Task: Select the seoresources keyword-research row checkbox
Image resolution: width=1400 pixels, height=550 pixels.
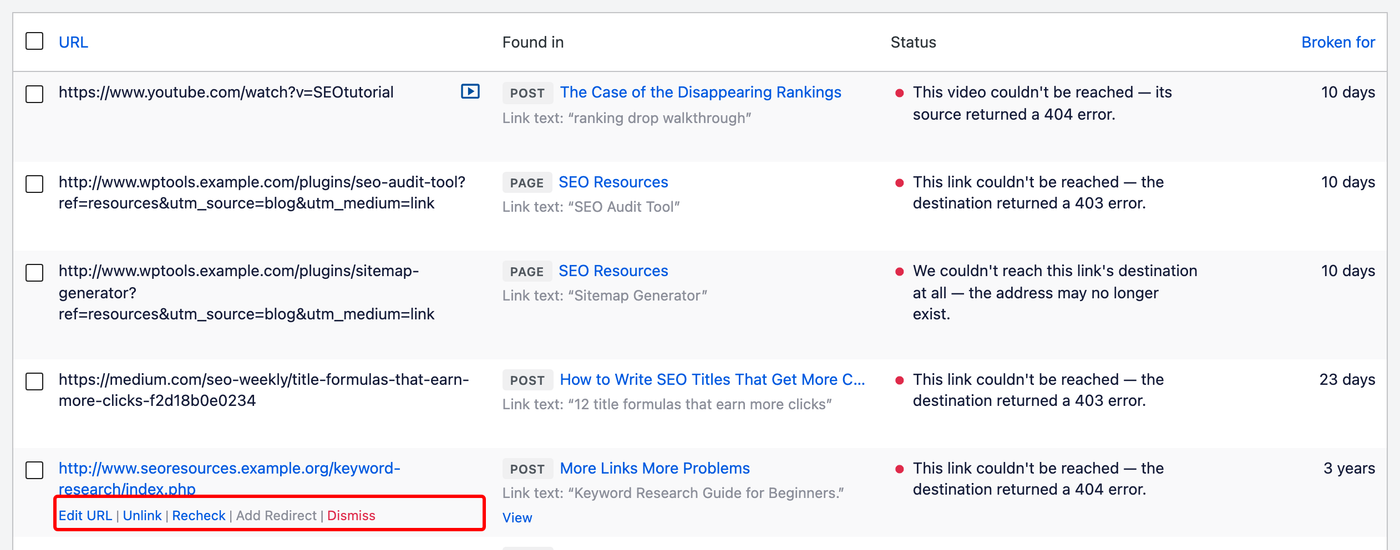Action: [x=34, y=469]
